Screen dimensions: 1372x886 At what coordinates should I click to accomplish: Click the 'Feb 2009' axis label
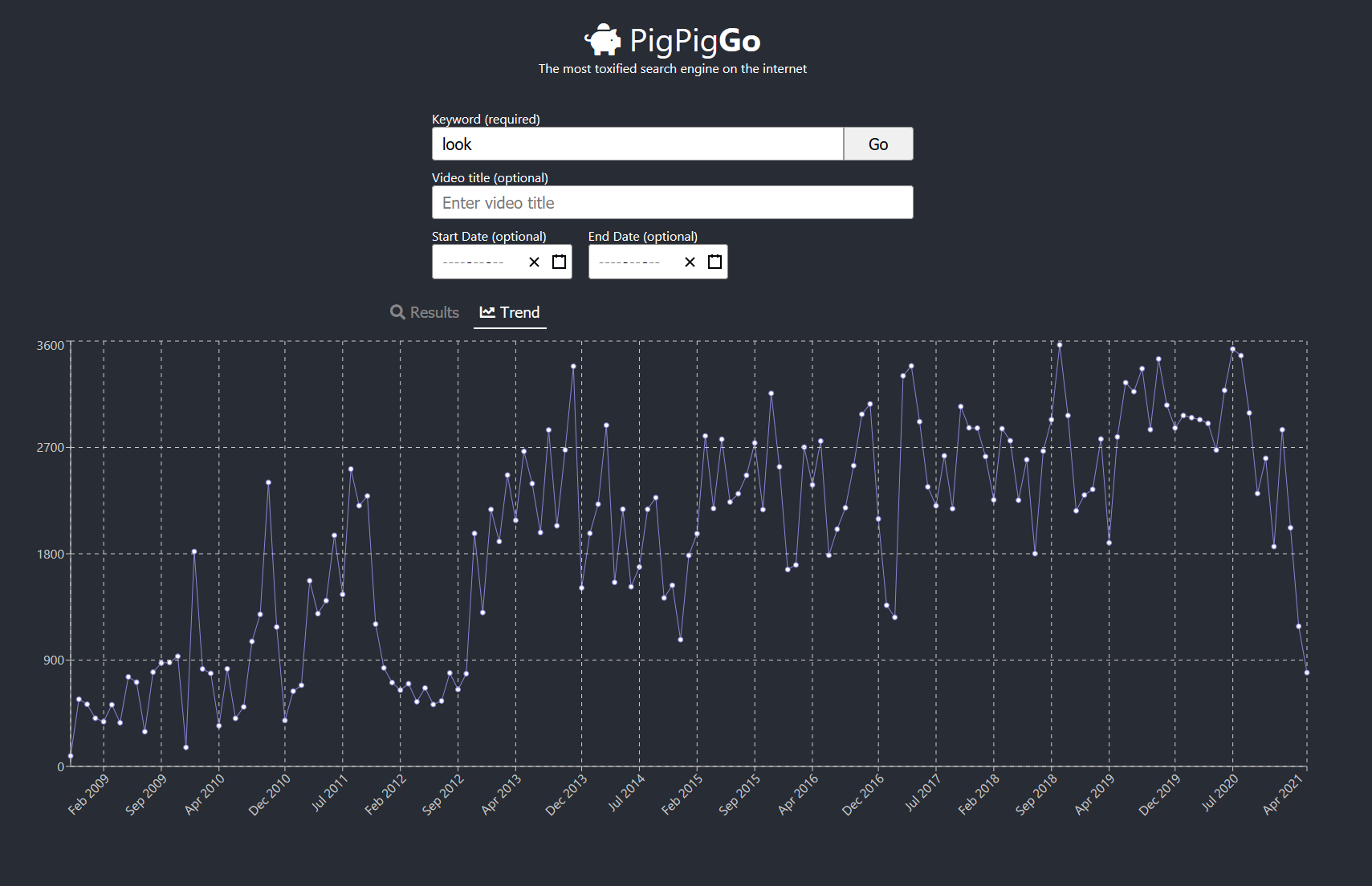[x=88, y=795]
